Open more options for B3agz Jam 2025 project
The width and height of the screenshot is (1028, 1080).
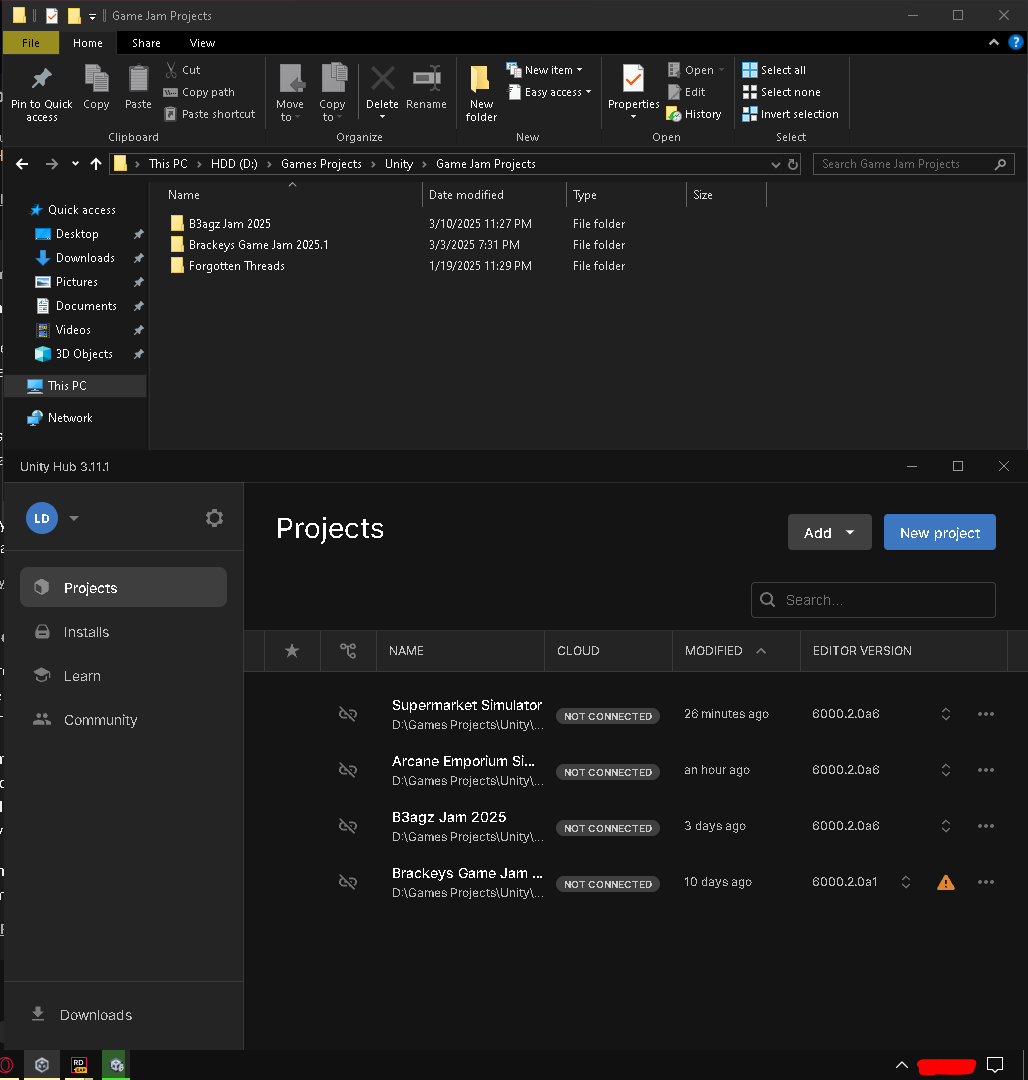(986, 826)
